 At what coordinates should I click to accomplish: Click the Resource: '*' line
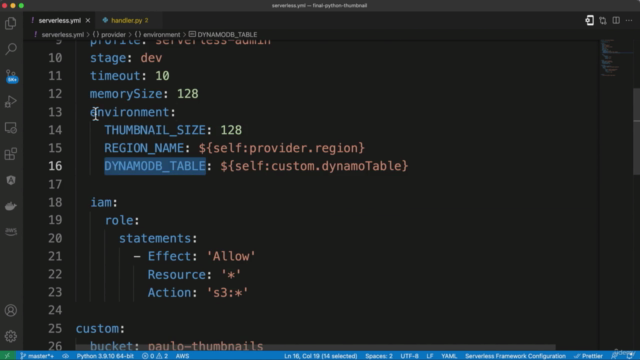coord(194,274)
